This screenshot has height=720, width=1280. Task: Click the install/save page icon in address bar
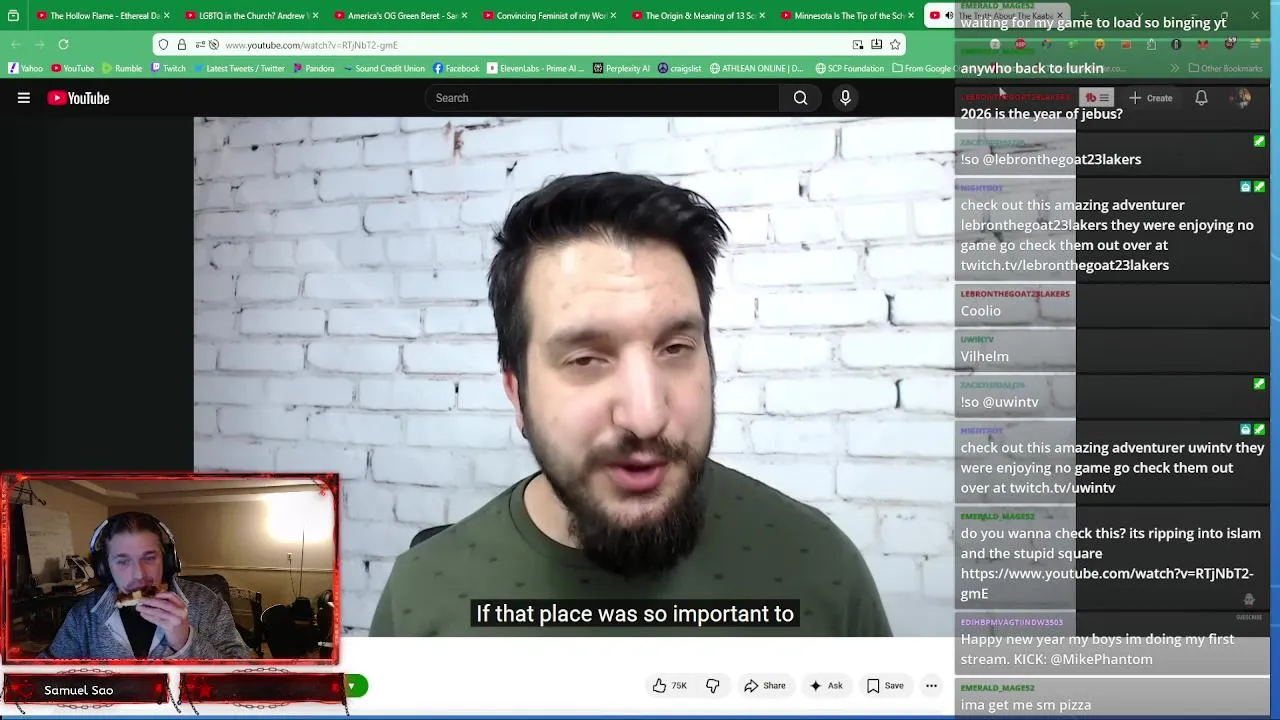tap(876, 45)
